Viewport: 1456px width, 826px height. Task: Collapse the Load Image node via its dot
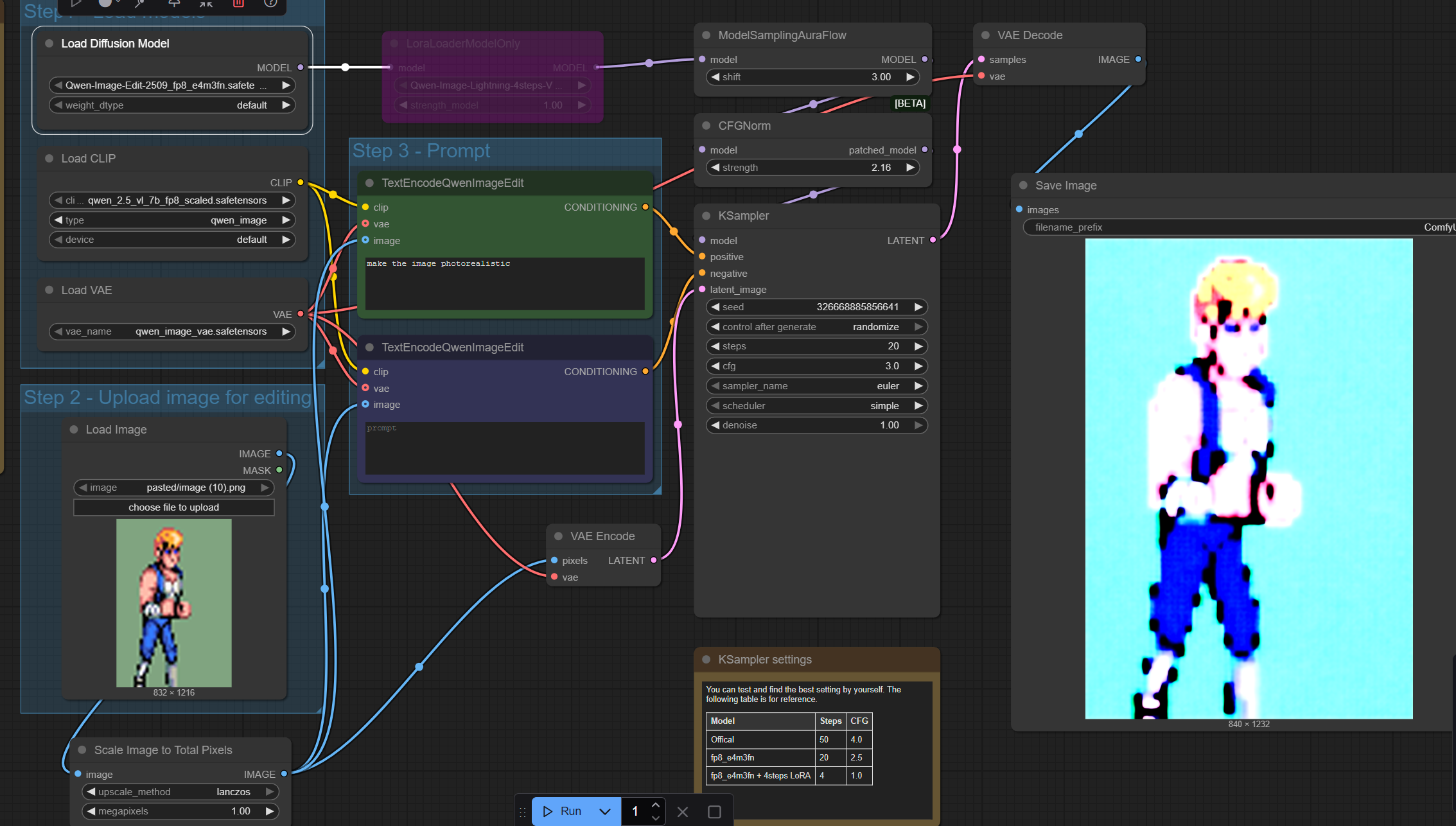click(x=74, y=430)
